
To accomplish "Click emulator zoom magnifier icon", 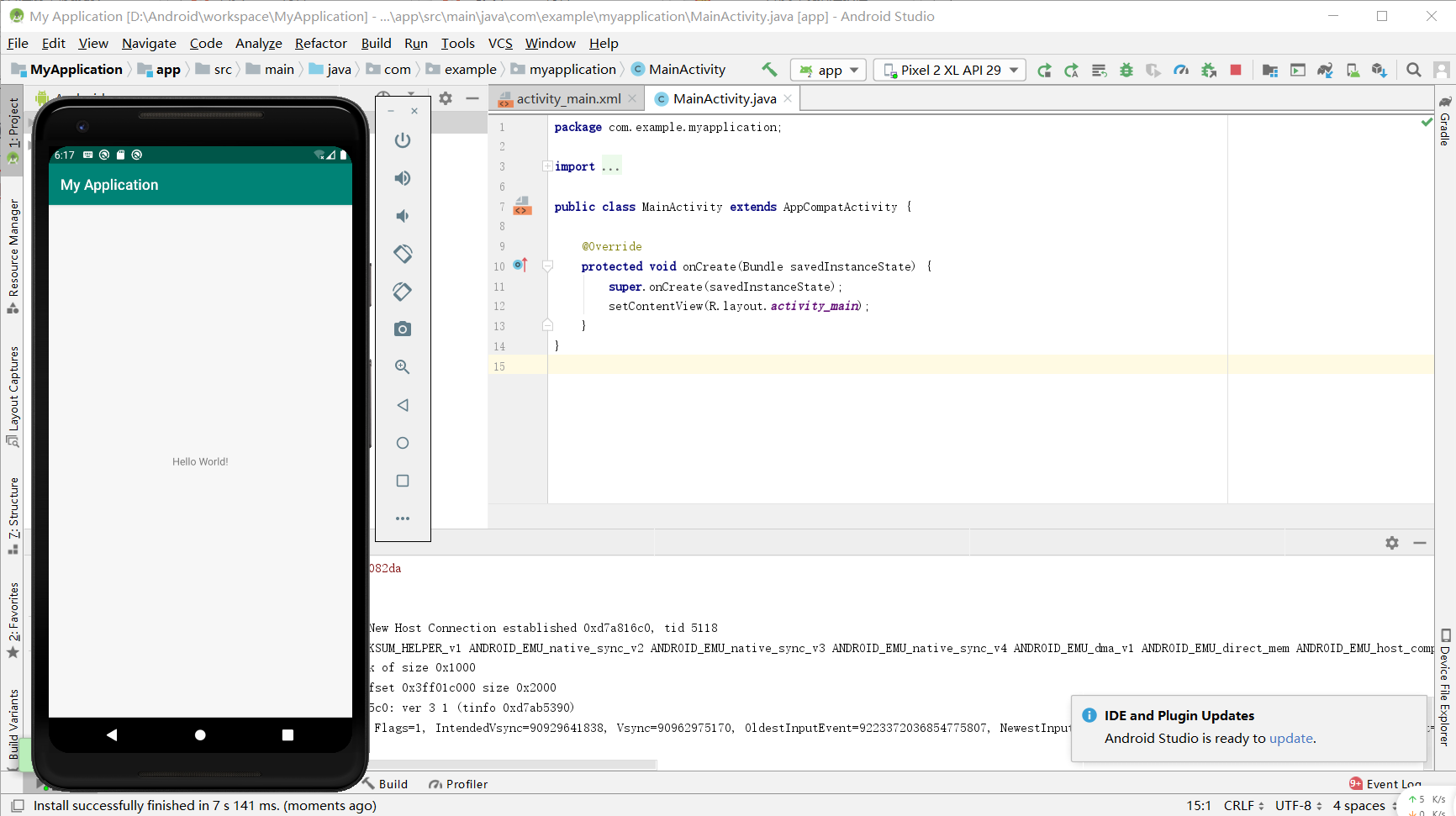I will 403,367.
